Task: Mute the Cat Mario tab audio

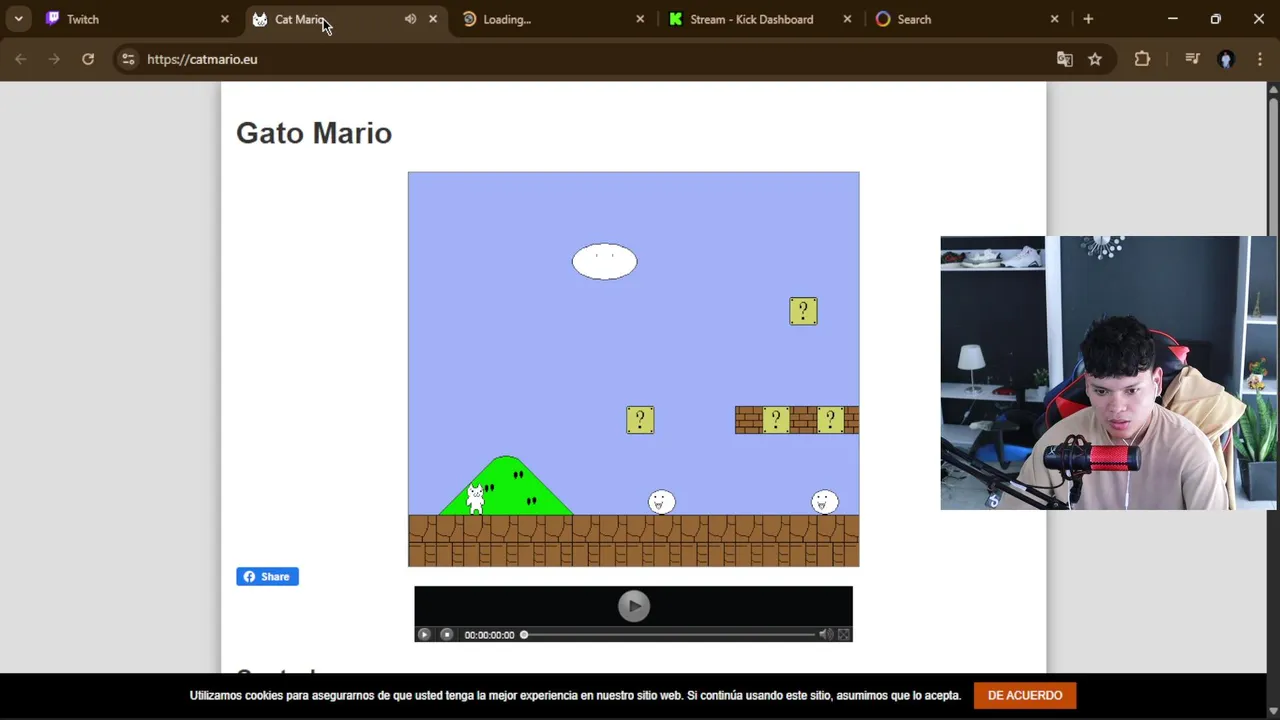Action: [x=410, y=19]
